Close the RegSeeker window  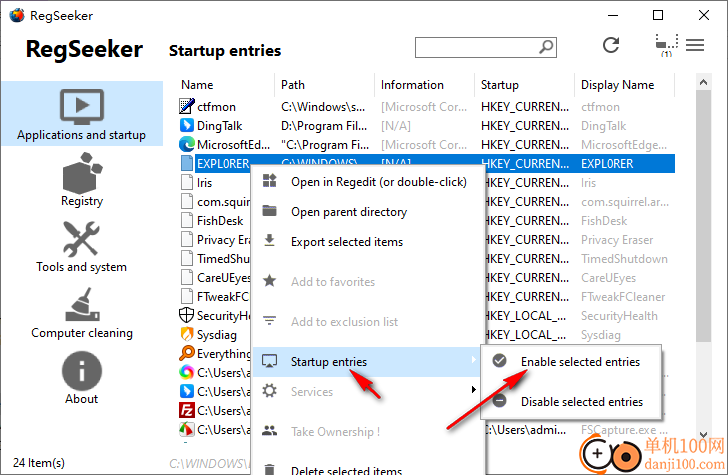point(704,15)
